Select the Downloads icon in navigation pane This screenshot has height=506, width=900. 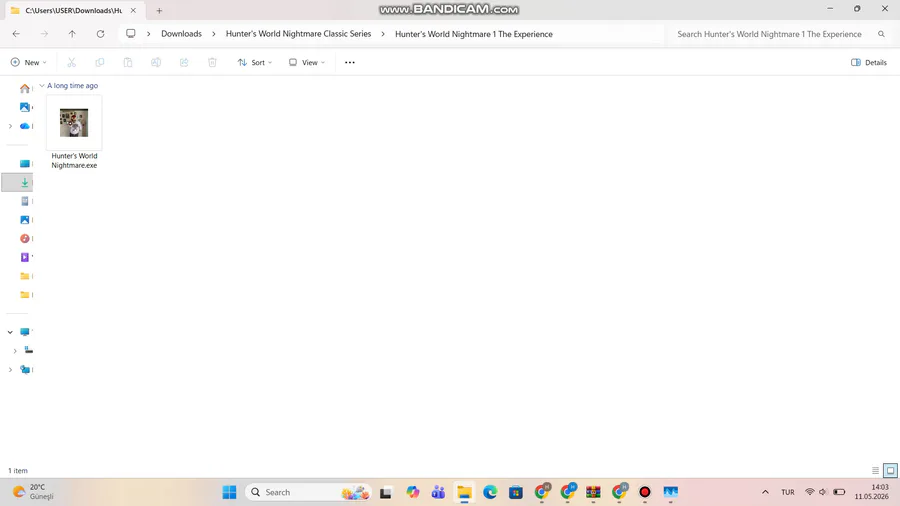pos(25,182)
